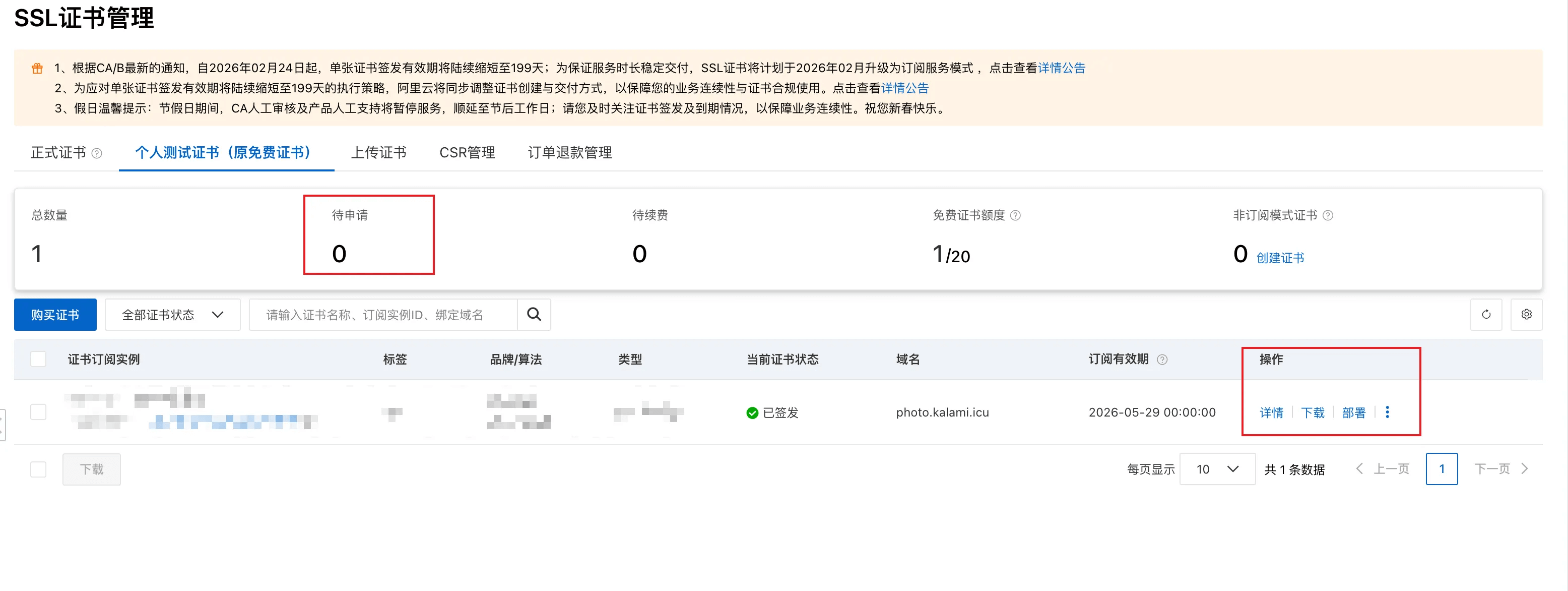The height and width of the screenshot is (591, 1568).
Task: Refresh the certificate list
Action: 1486,314
